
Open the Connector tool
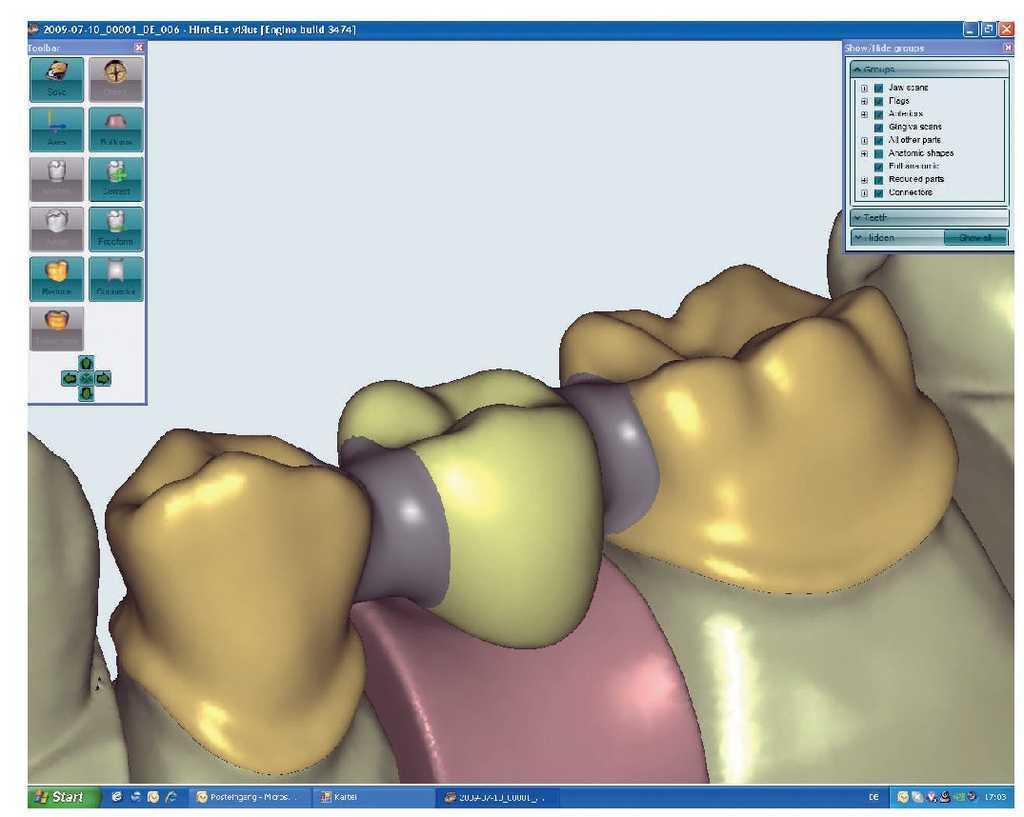point(116,278)
